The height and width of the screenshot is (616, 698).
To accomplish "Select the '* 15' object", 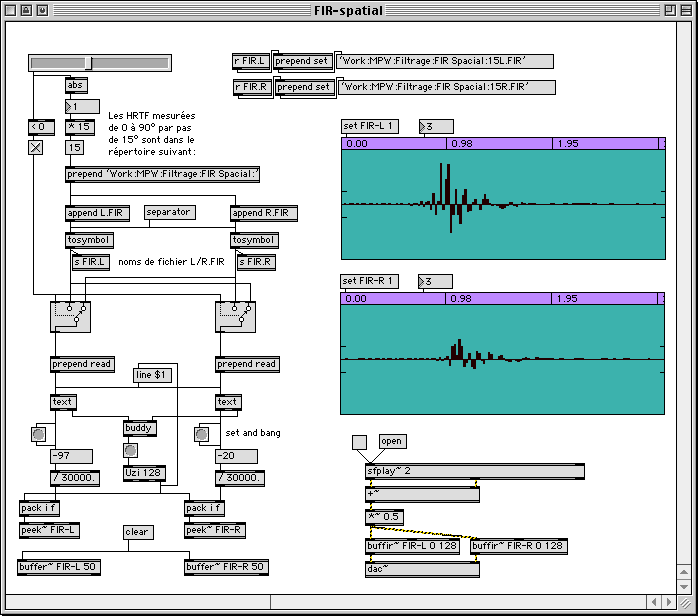I will pyautogui.click(x=80, y=127).
